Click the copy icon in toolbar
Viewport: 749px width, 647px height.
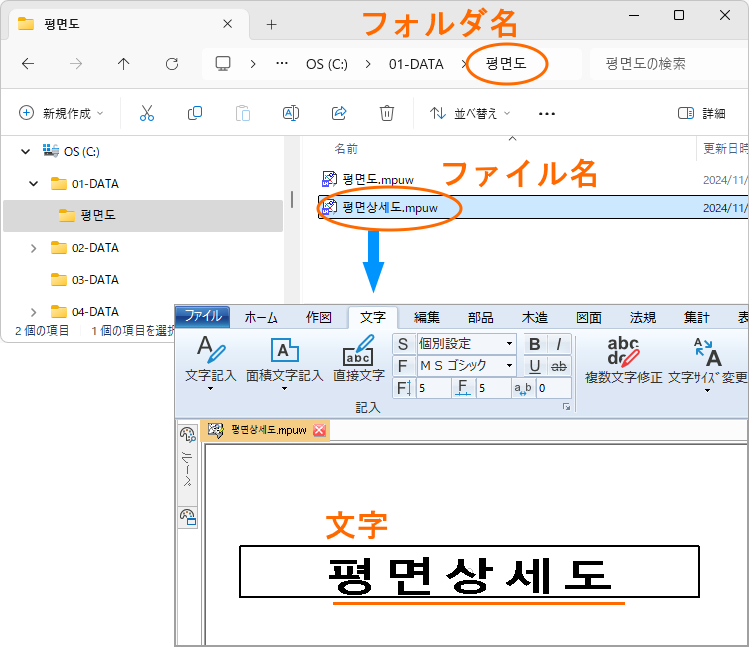195,113
